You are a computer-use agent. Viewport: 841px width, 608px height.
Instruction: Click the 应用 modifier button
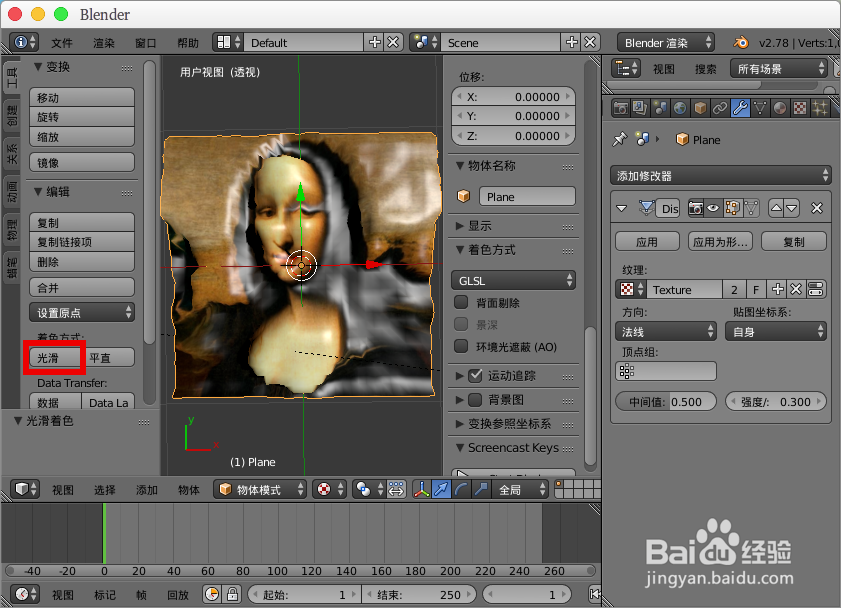[647, 242]
